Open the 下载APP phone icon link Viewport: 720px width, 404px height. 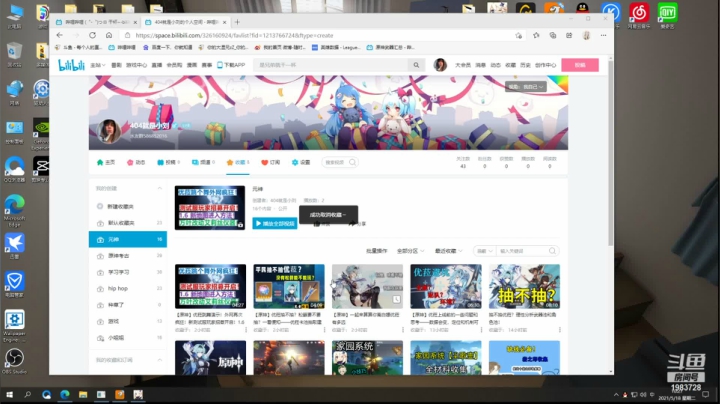(x=231, y=65)
